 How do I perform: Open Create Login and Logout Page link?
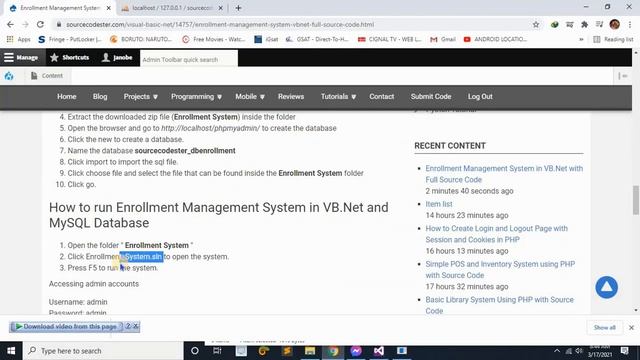(x=496, y=234)
